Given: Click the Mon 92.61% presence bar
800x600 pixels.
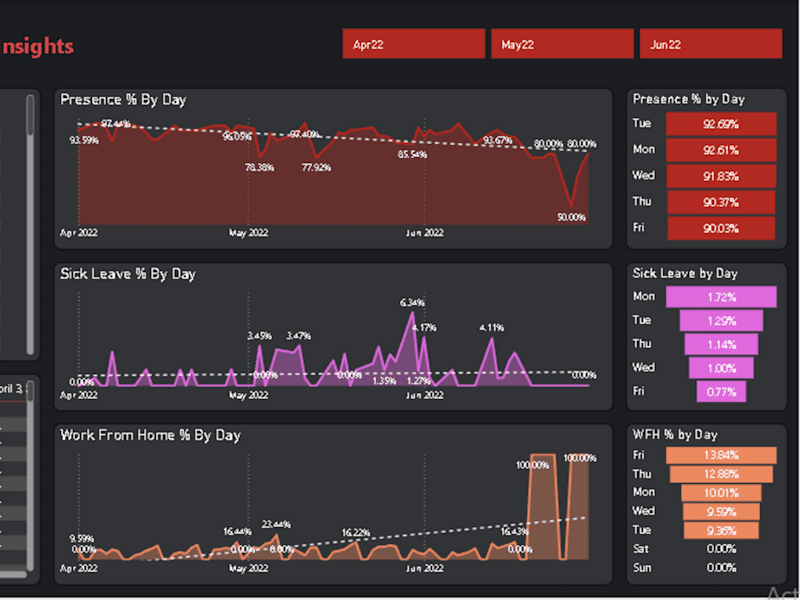Looking at the screenshot, I should pyautogui.click(x=721, y=150).
